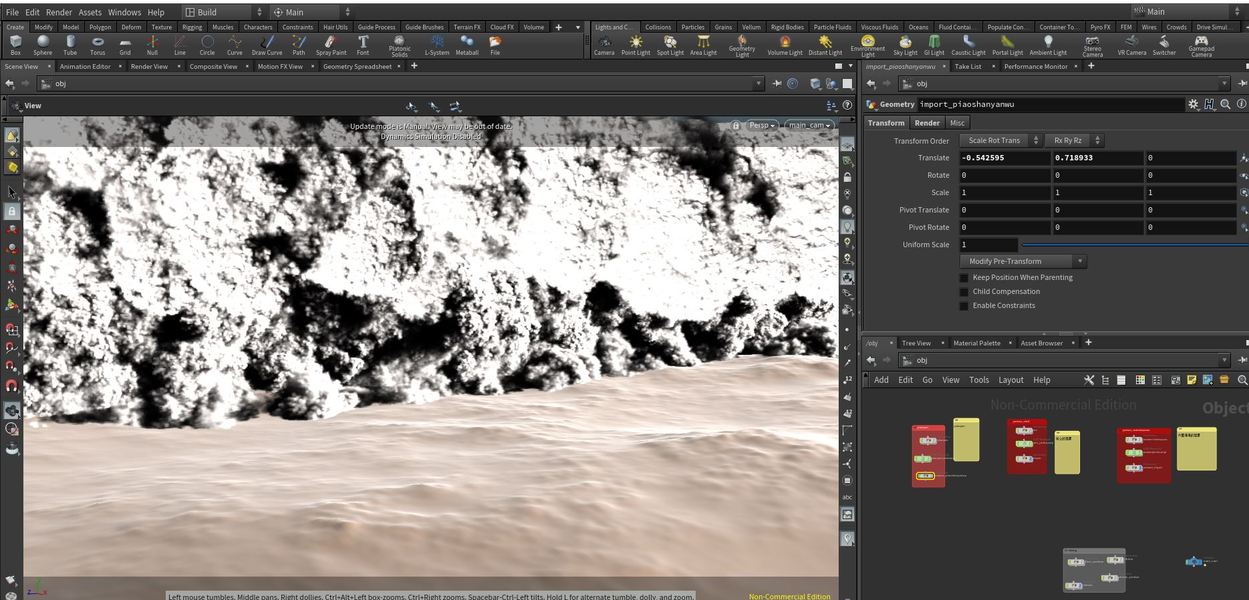Image resolution: width=1249 pixels, height=600 pixels.
Task: Click the Torus shelf tool
Action: (x=97, y=44)
